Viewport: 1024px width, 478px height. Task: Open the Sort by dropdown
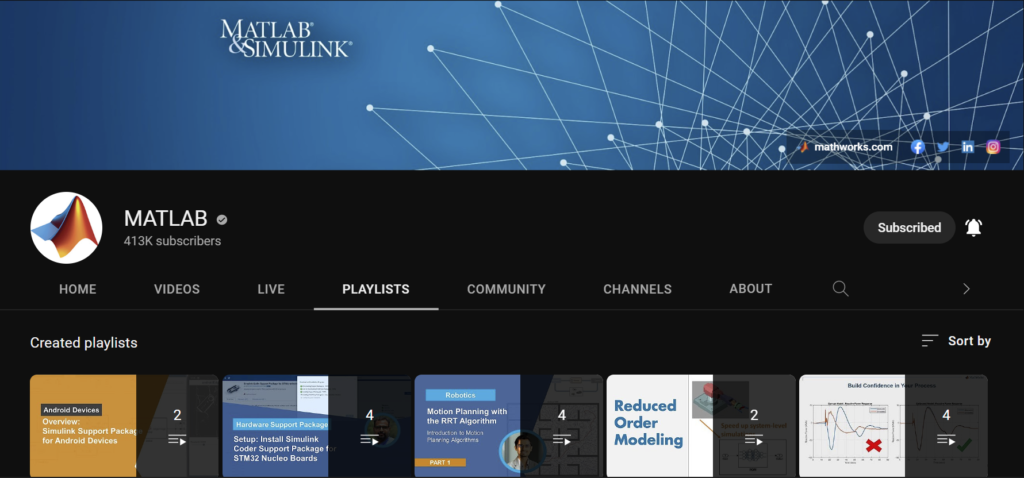(x=956, y=341)
